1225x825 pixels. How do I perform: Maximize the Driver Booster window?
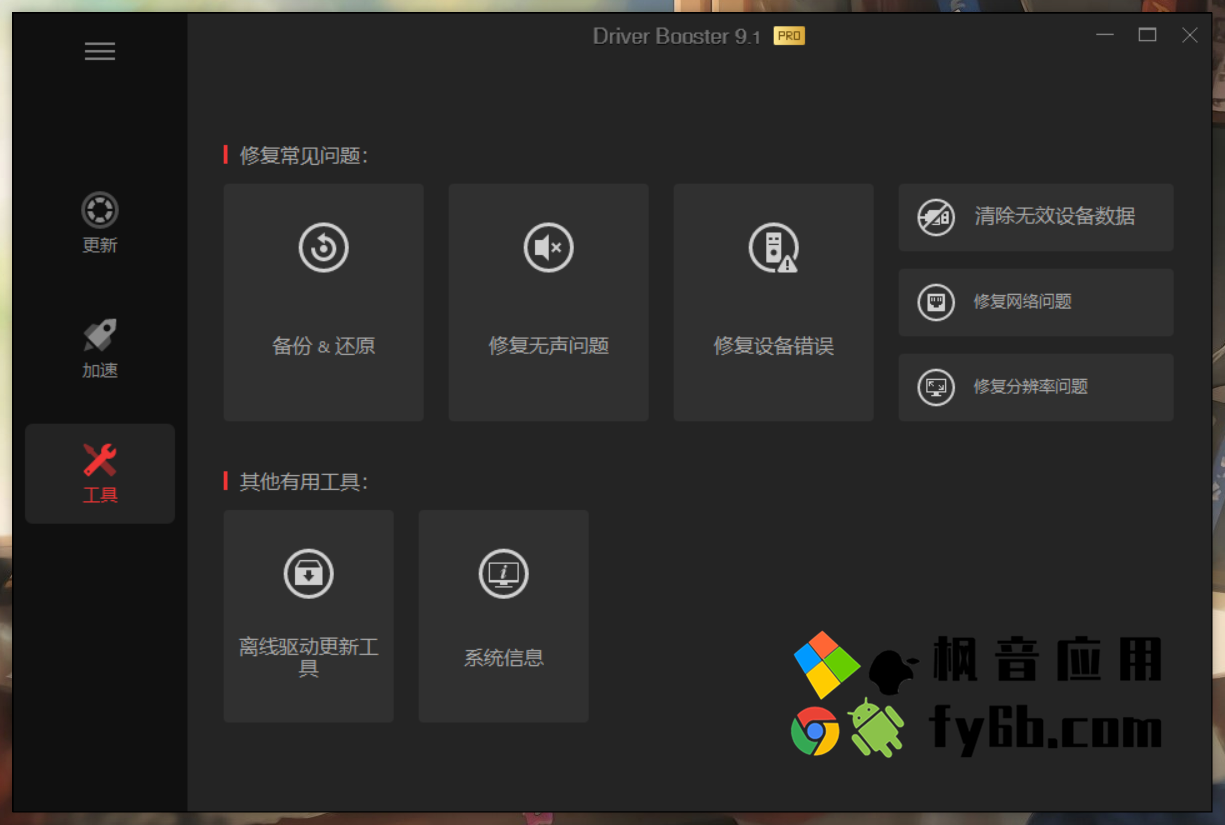point(1147,35)
